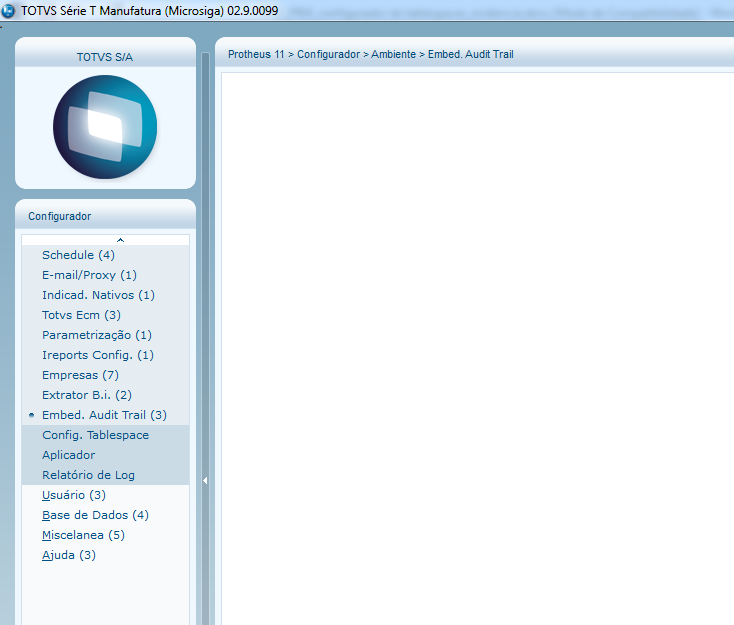The width and height of the screenshot is (734, 625).
Task: Expand the Totvs Ecm (3) group
Action: tap(81, 315)
